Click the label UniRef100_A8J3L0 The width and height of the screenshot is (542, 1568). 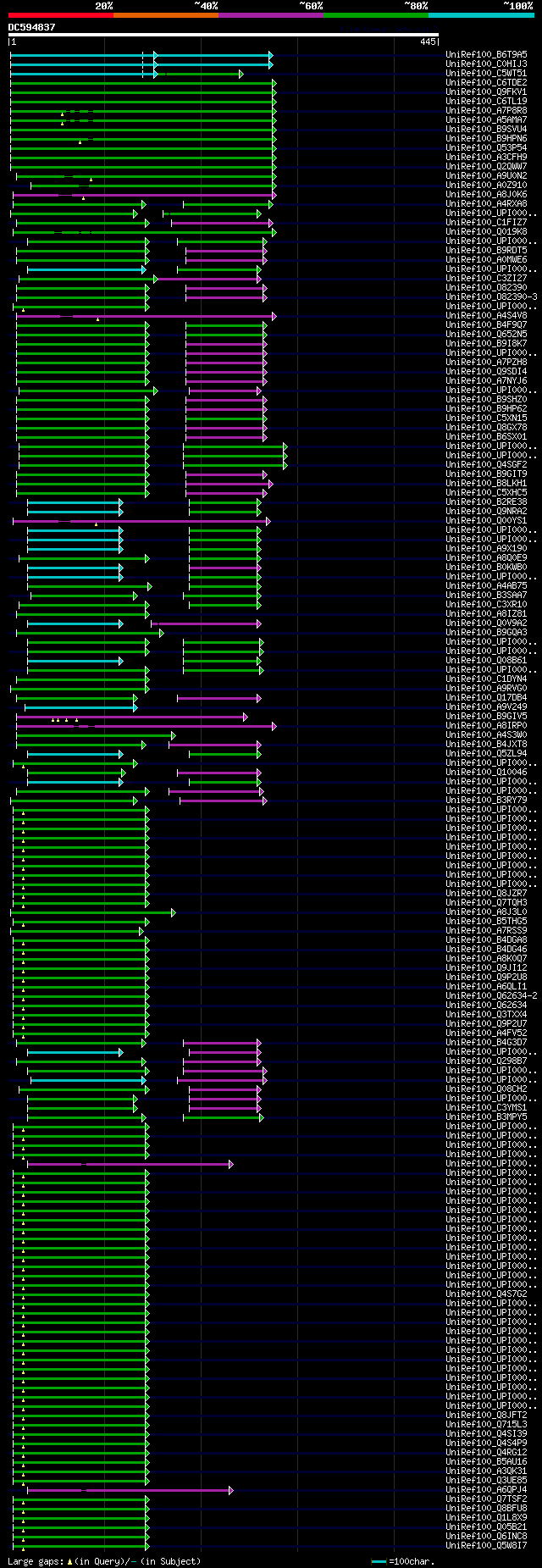point(486,911)
